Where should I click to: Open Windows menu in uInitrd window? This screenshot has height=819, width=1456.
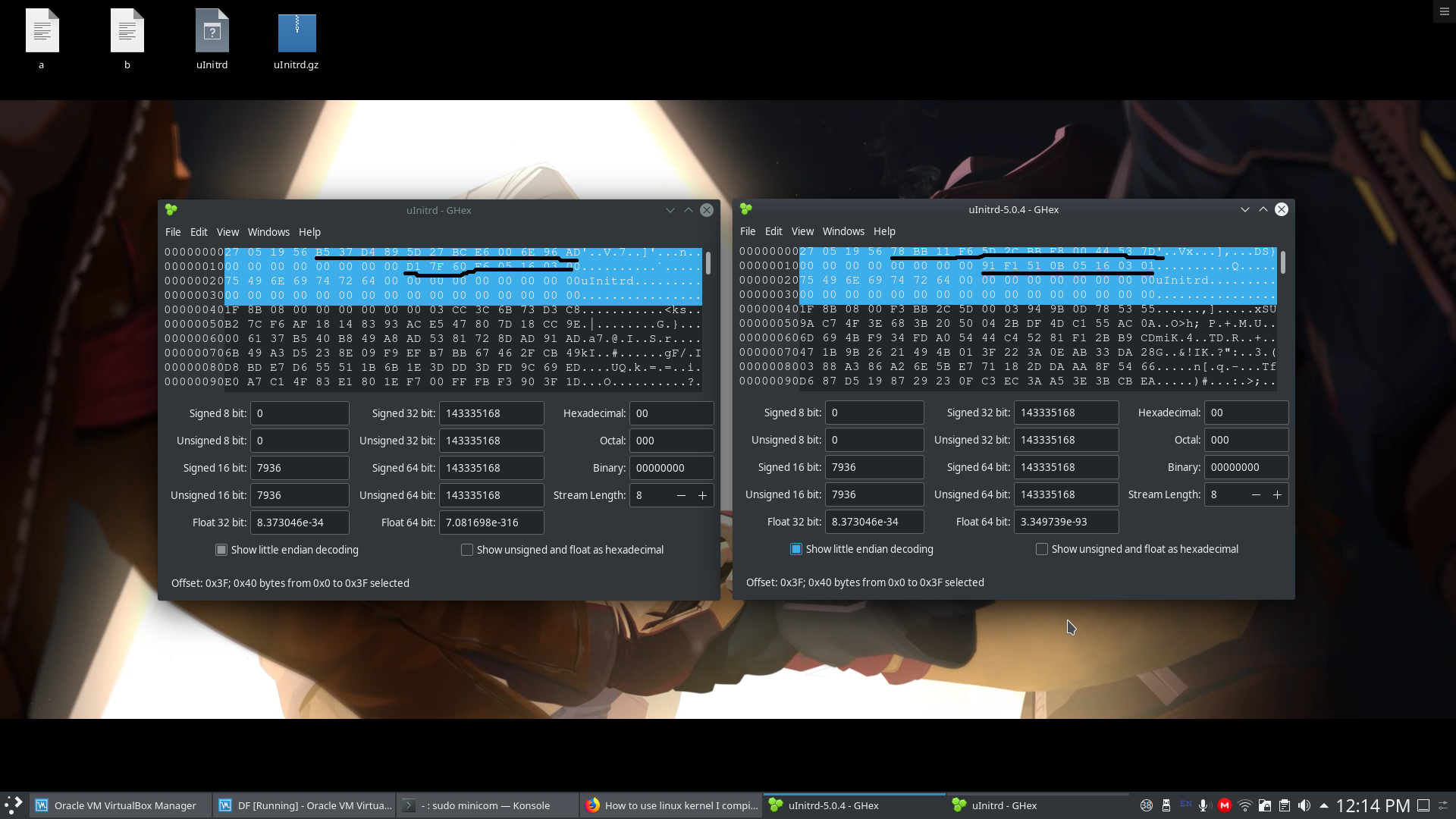268,232
